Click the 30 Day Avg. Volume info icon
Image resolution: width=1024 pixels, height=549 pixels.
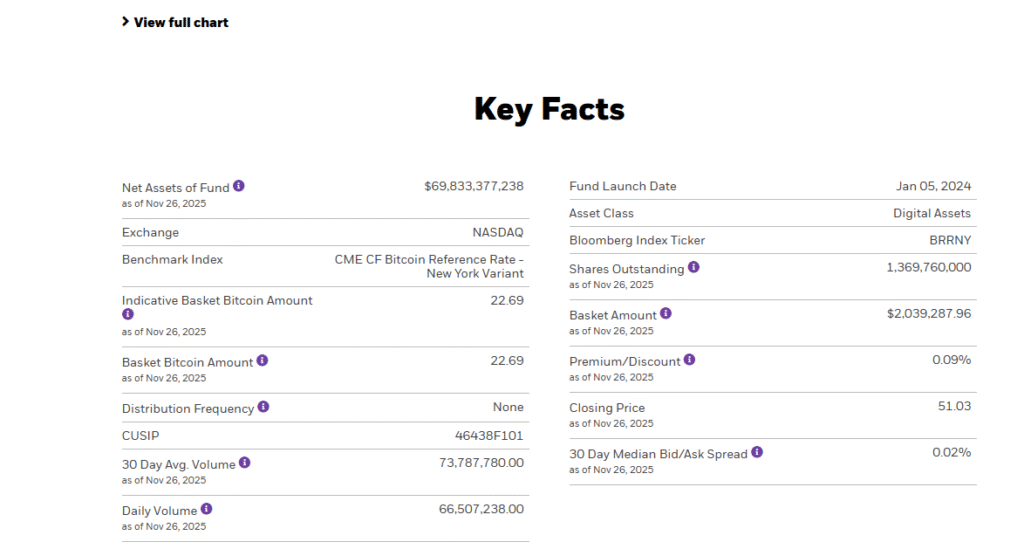pyautogui.click(x=245, y=463)
